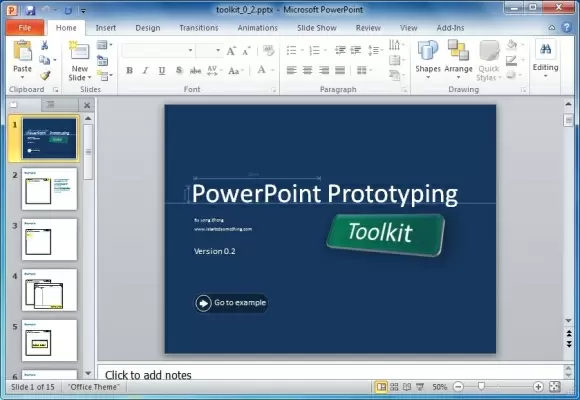Decrease font size with the small A icon
Image resolution: width=580 pixels, height=400 pixels.
[246, 51]
